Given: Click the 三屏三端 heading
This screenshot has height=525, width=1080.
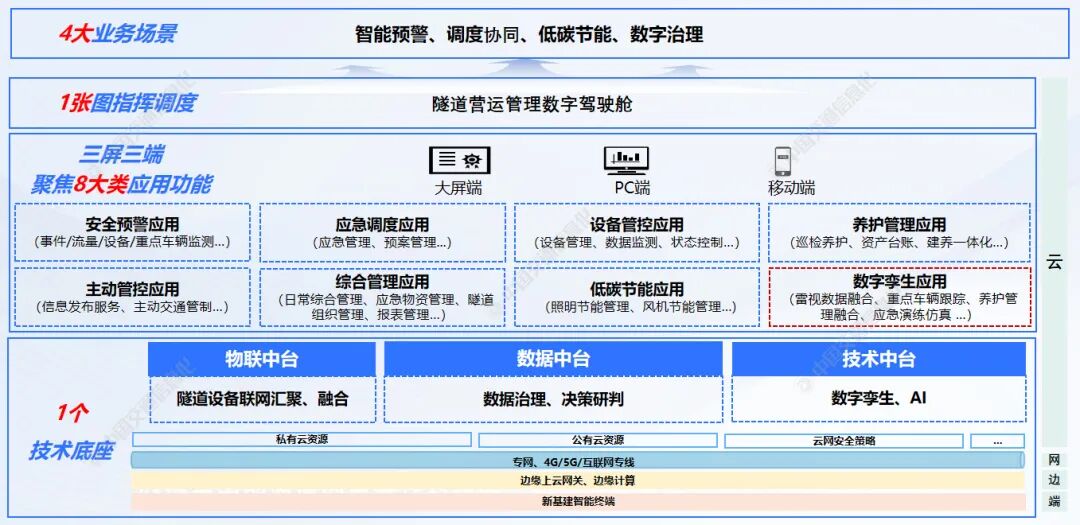Looking at the screenshot, I should (121, 154).
